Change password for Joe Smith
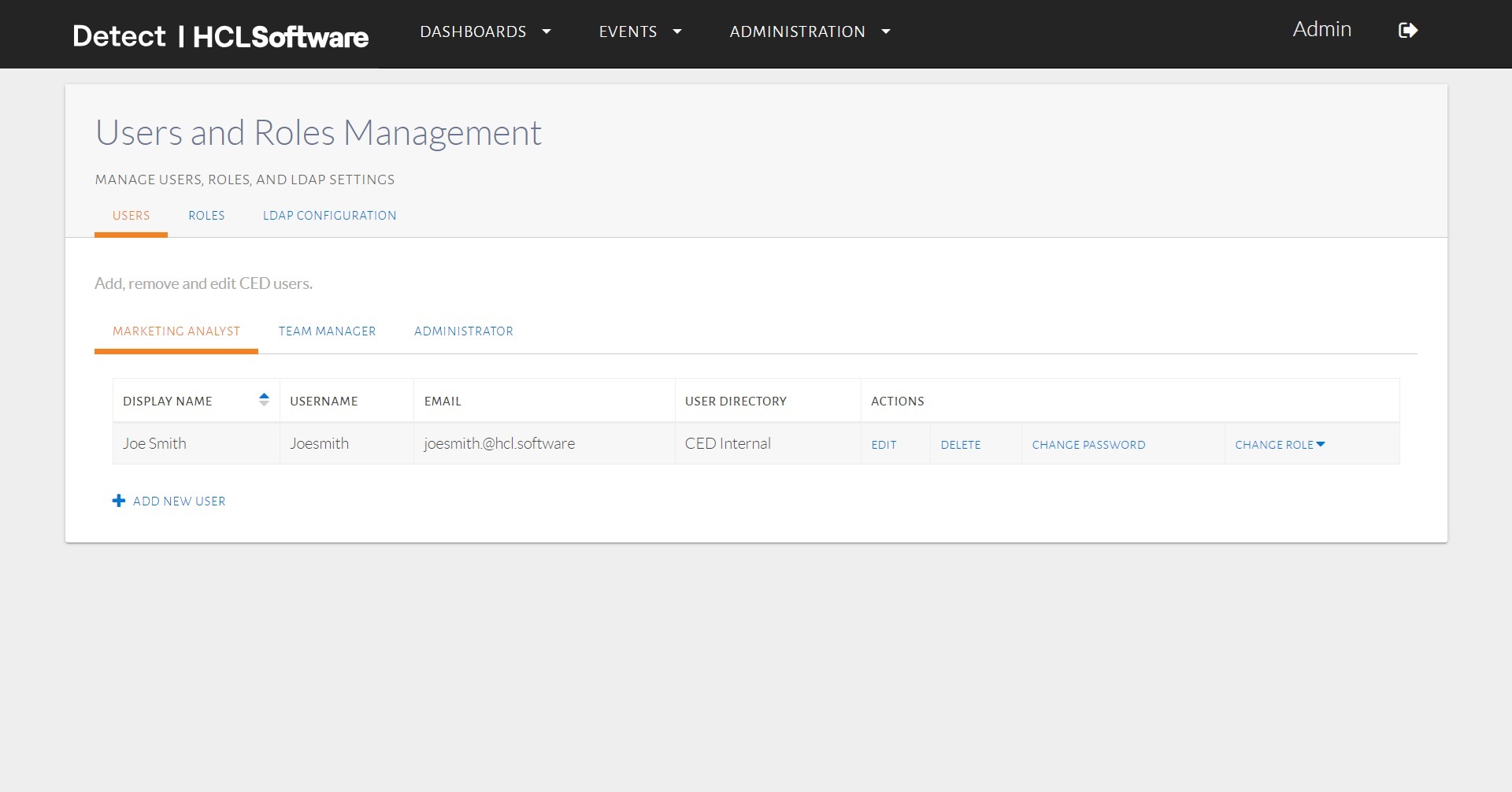This screenshot has width=1512, height=792. (1088, 445)
